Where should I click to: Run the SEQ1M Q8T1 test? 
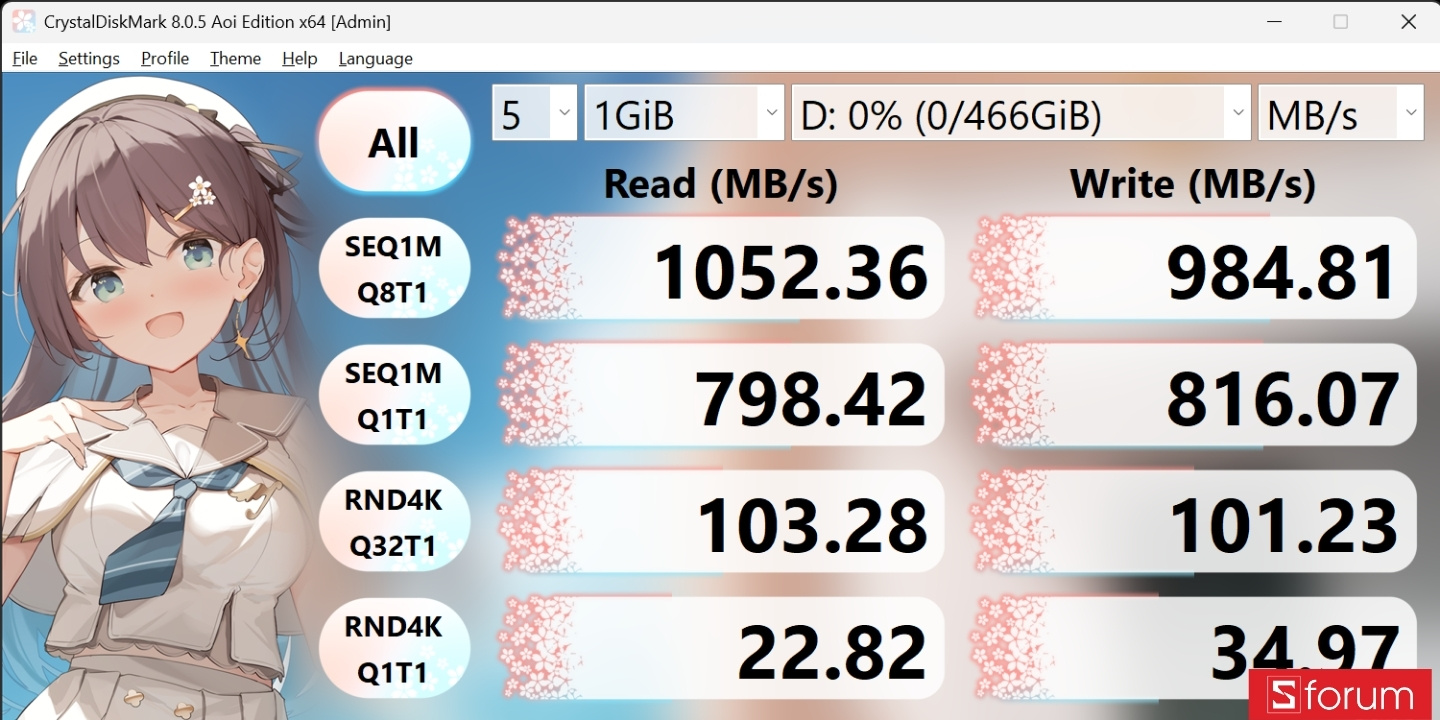click(x=394, y=268)
